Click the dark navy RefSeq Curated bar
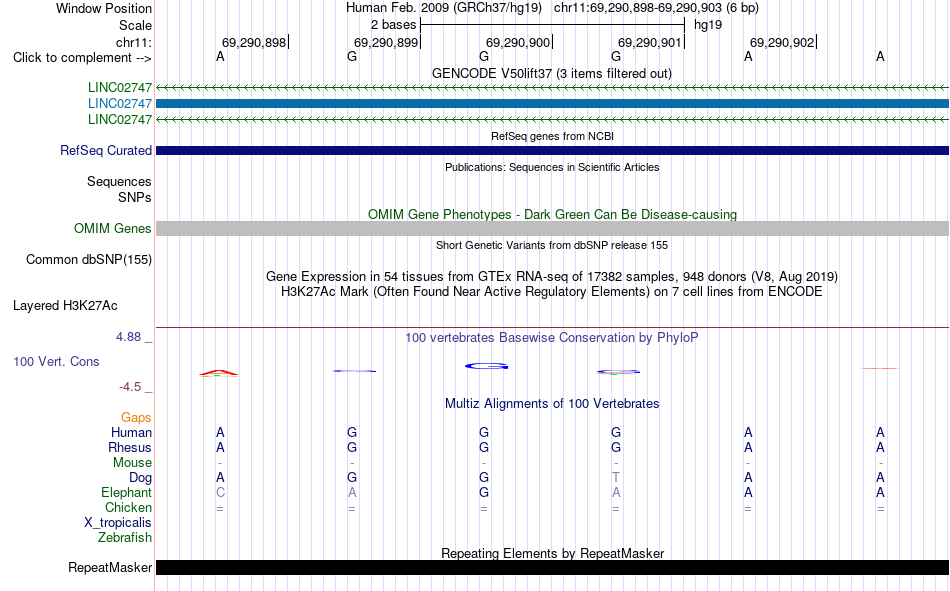Screen dimensions: 950x591 tap(552, 150)
